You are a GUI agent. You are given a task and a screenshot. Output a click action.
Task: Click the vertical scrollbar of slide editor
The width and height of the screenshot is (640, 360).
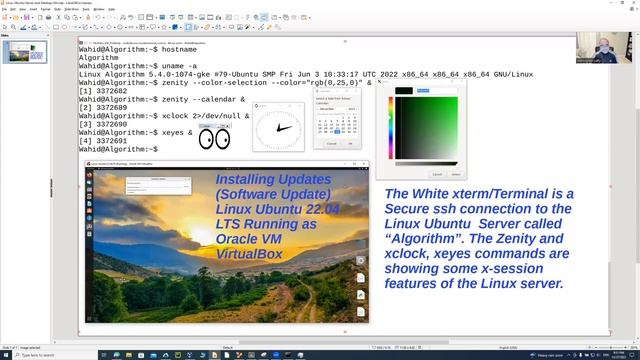click(637, 186)
